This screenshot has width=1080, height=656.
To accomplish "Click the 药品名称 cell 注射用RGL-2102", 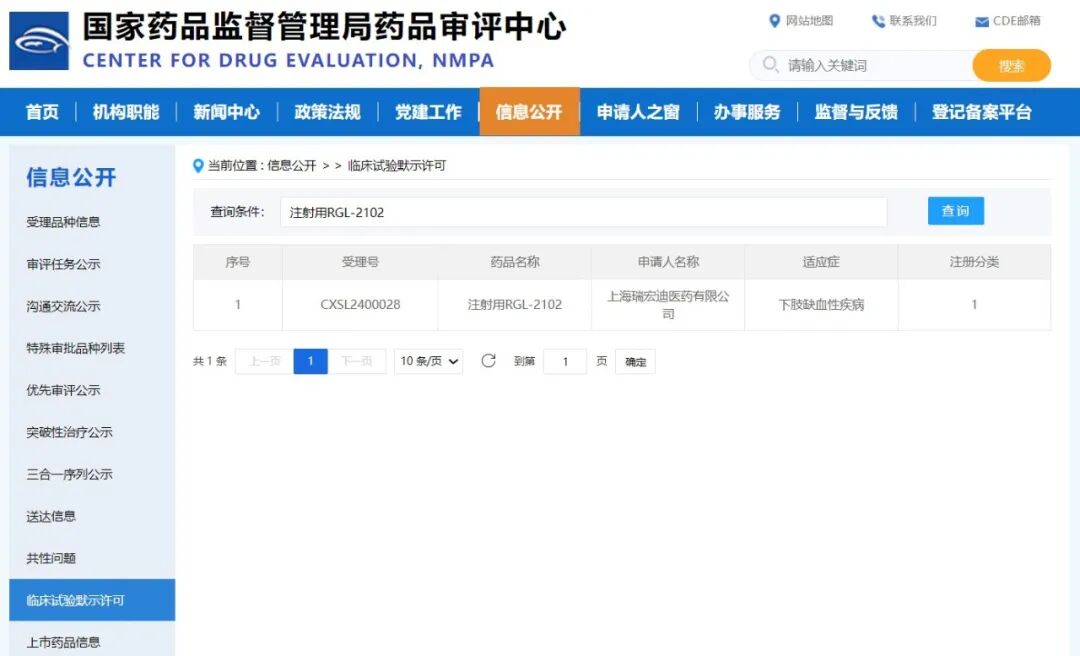I will point(515,305).
